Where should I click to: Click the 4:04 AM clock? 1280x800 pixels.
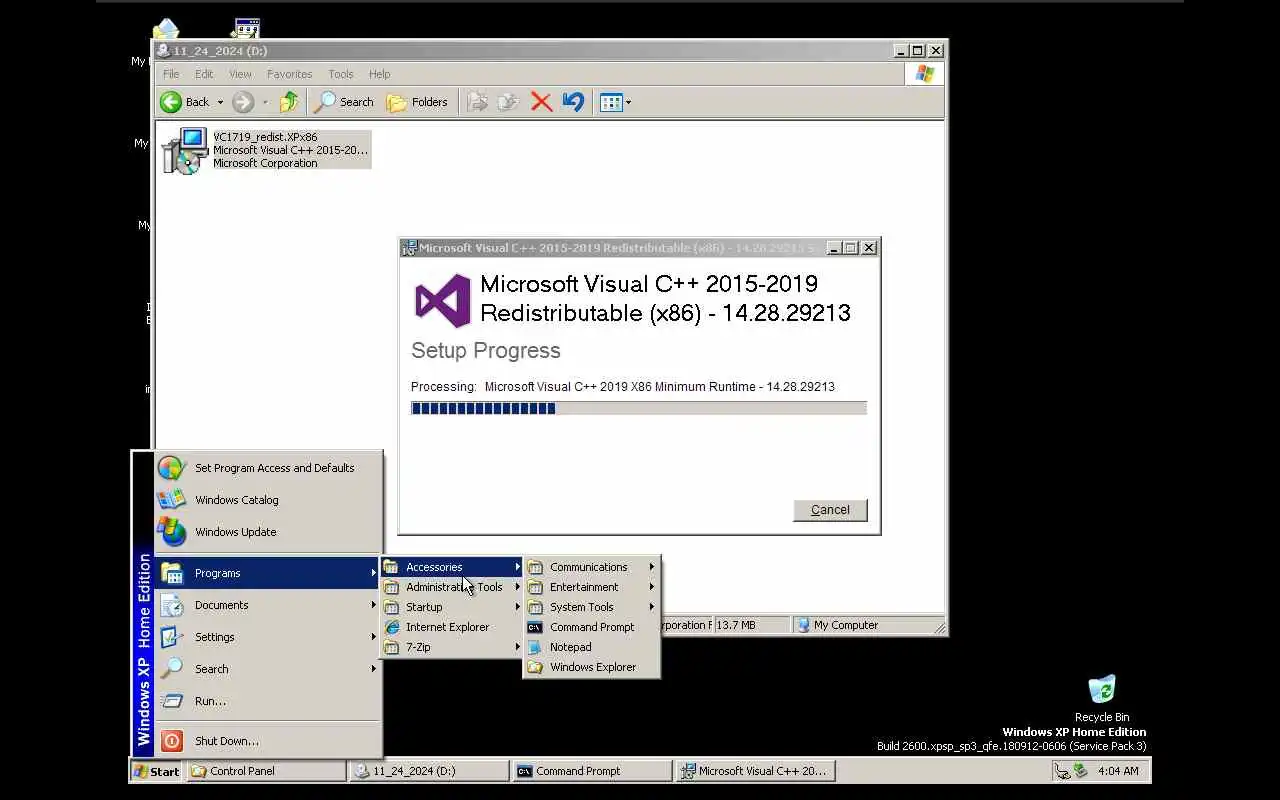pyautogui.click(x=1118, y=771)
